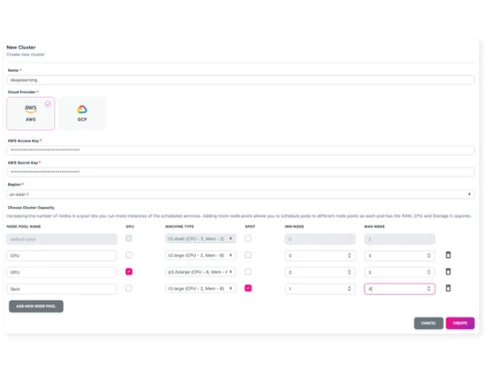Delete the CPU node pool row

[x=448, y=255]
